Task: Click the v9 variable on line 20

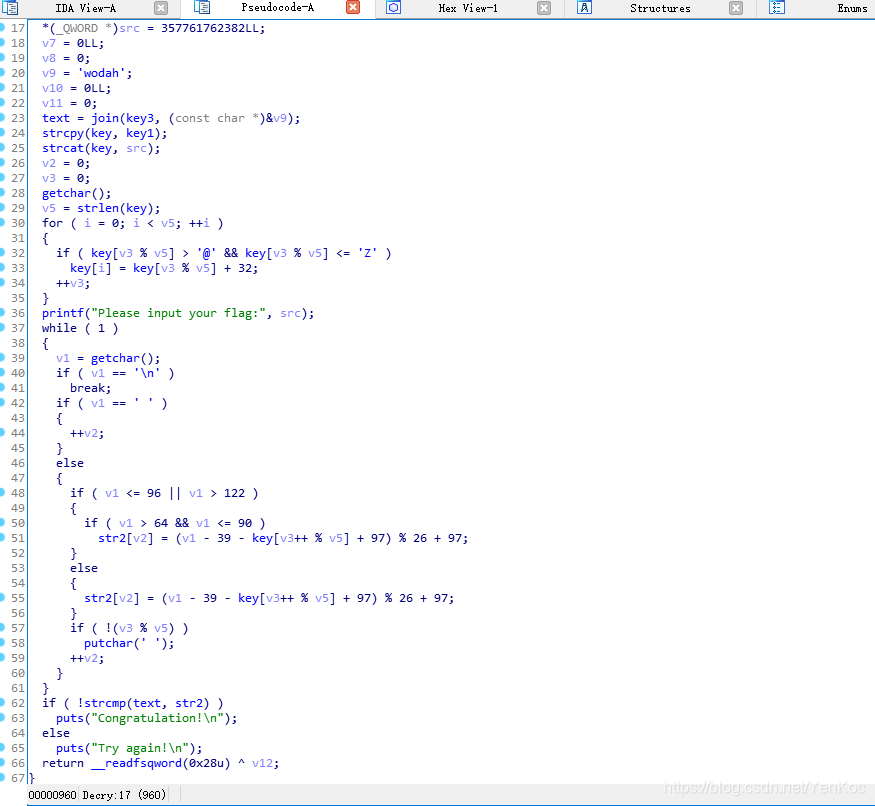Action: coord(49,73)
